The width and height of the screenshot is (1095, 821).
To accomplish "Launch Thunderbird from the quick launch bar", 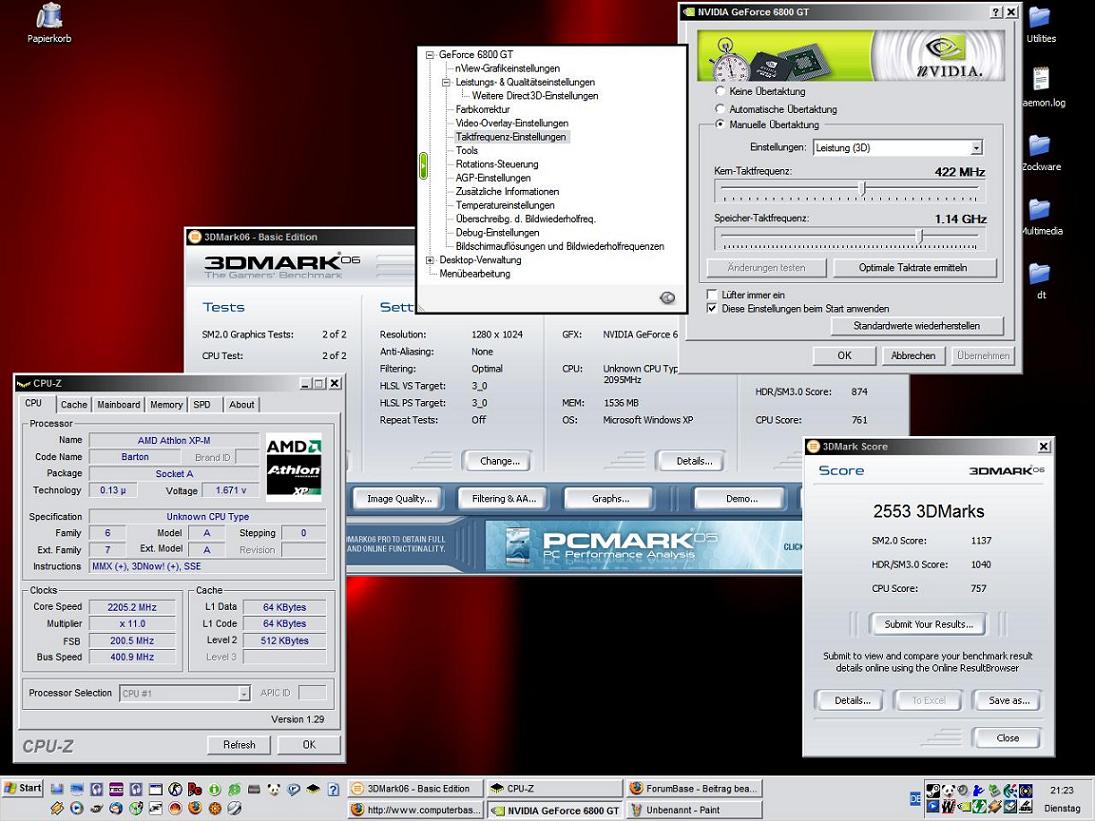I will pos(116,808).
